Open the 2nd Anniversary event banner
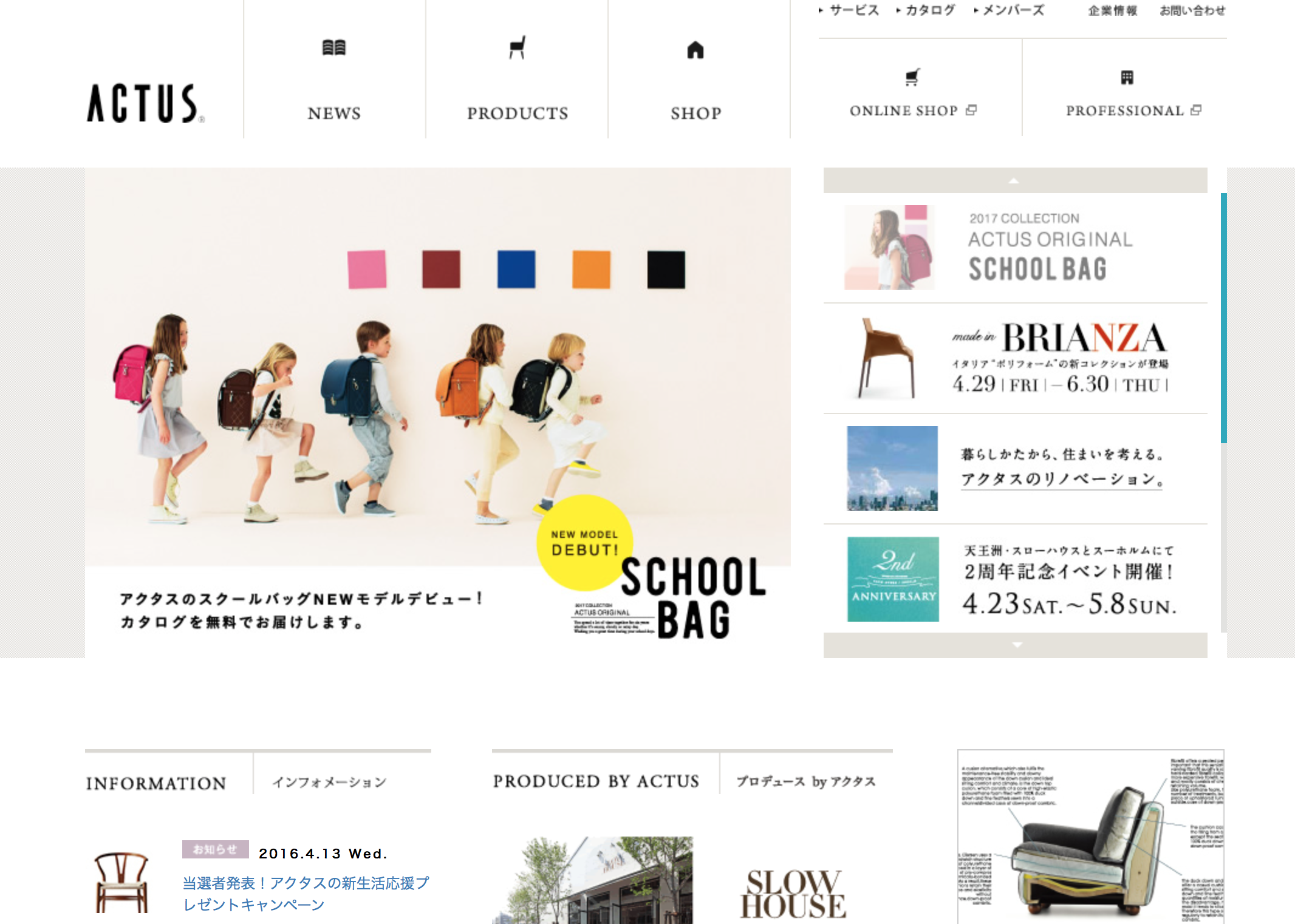 1015,579
